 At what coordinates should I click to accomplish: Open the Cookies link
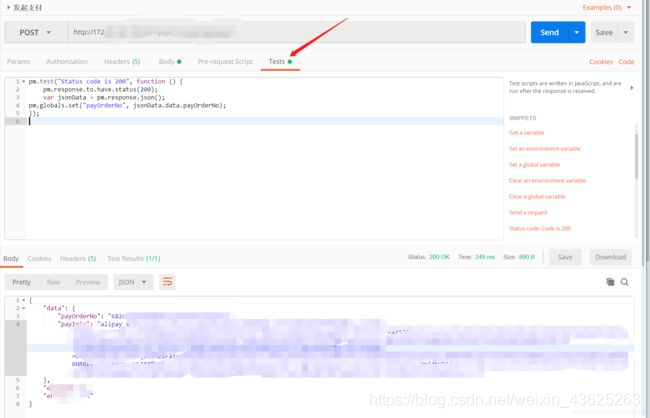pyautogui.click(x=601, y=61)
